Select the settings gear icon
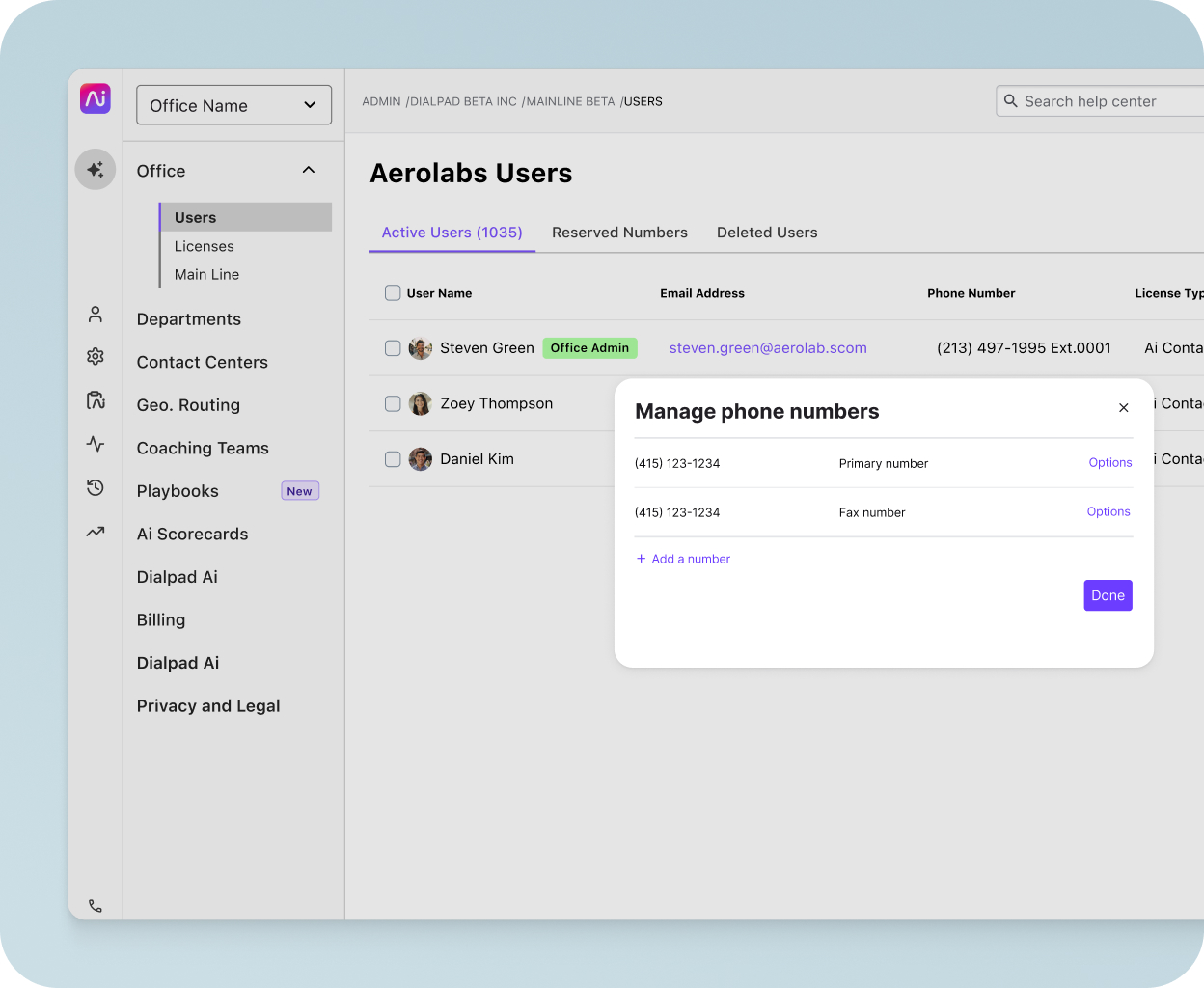This screenshot has height=988, width=1204. click(95, 356)
